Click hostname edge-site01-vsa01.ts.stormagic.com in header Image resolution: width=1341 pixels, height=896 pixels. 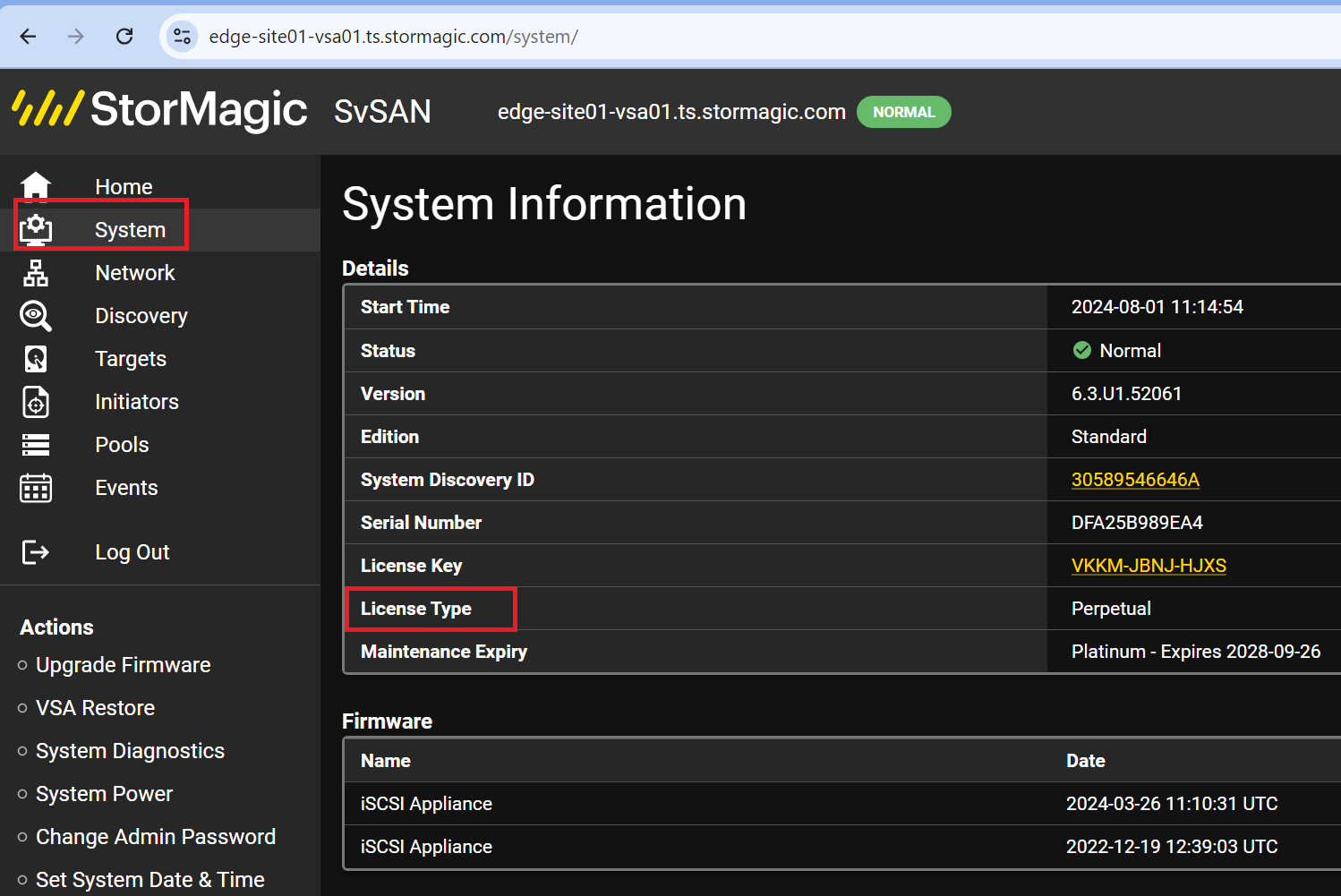(x=671, y=112)
